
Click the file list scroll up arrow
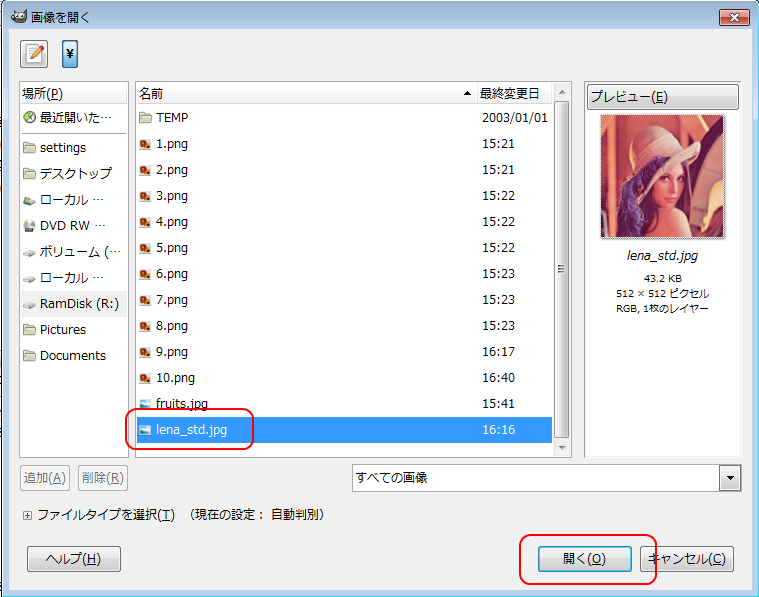pos(562,92)
